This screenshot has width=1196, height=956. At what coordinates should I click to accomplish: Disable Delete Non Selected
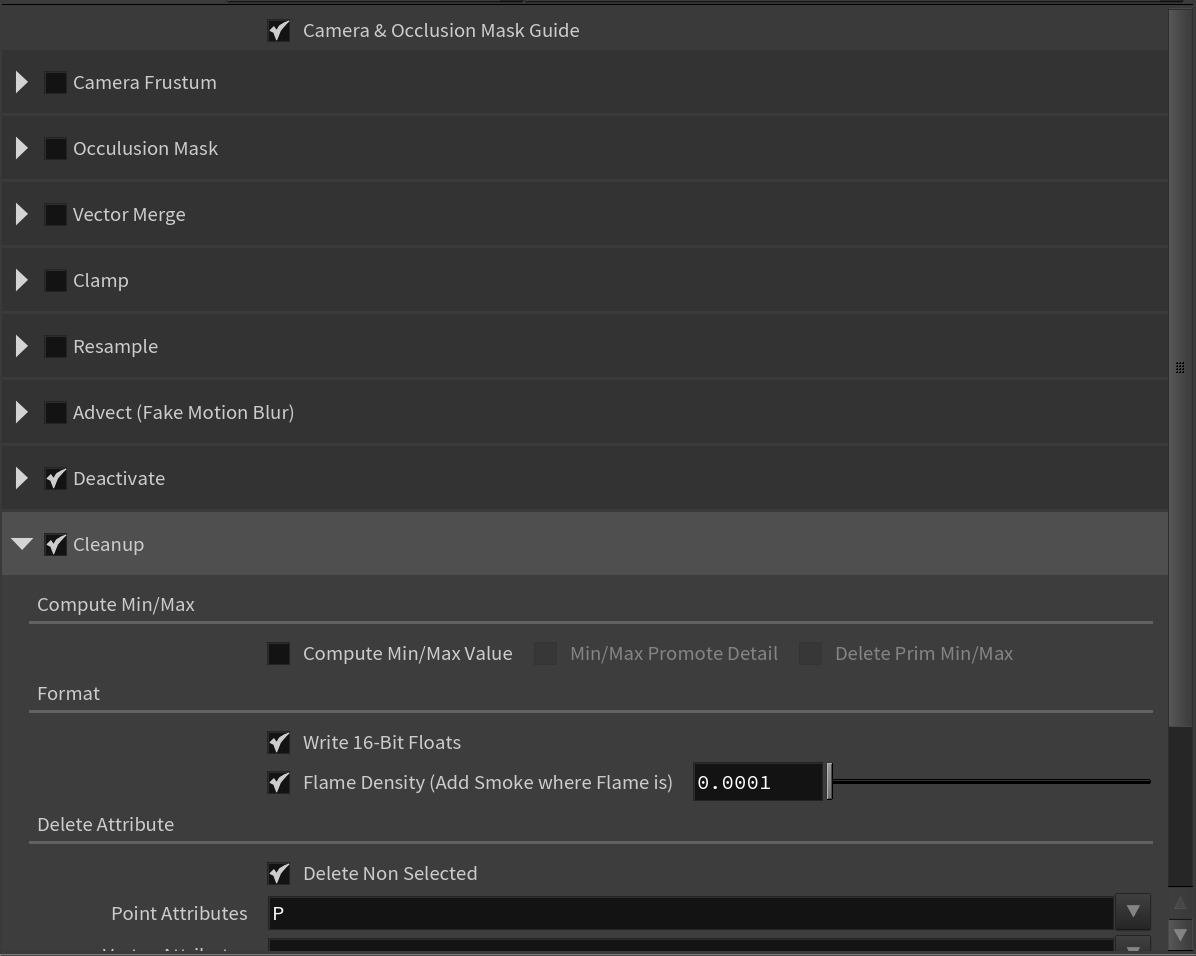[x=279, y=873]
